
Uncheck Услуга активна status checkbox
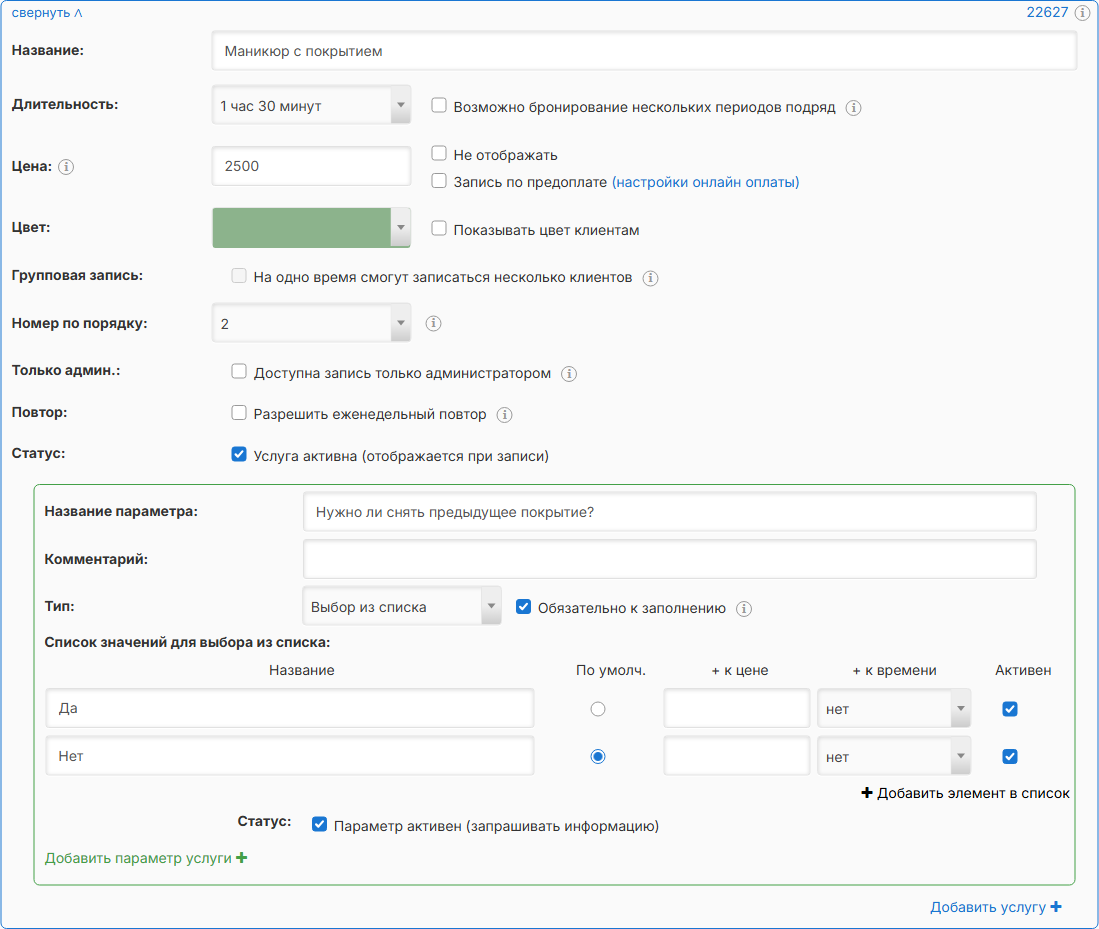[239, 454]
